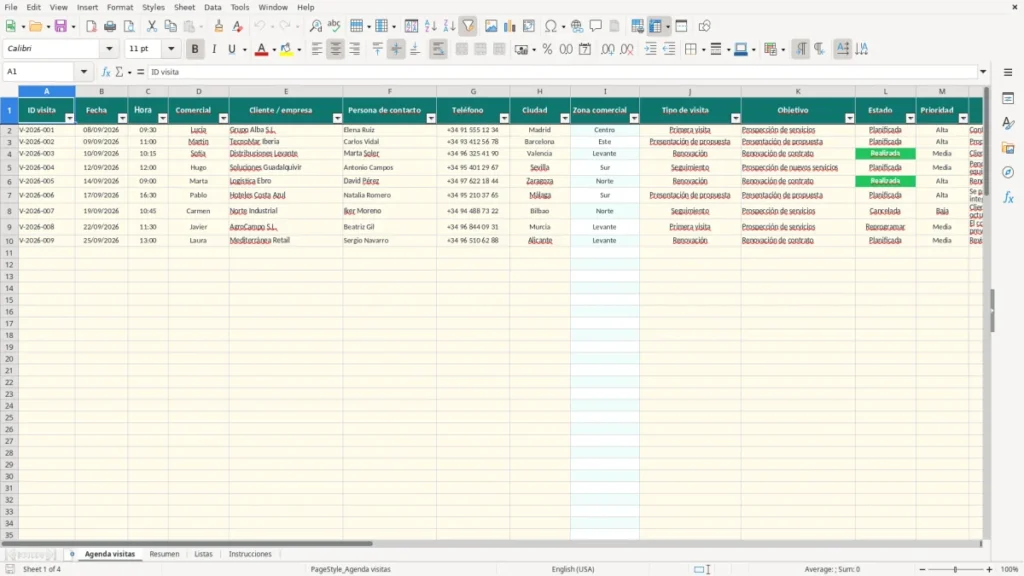Switch to the Instrucciones sheet tab

250,554
